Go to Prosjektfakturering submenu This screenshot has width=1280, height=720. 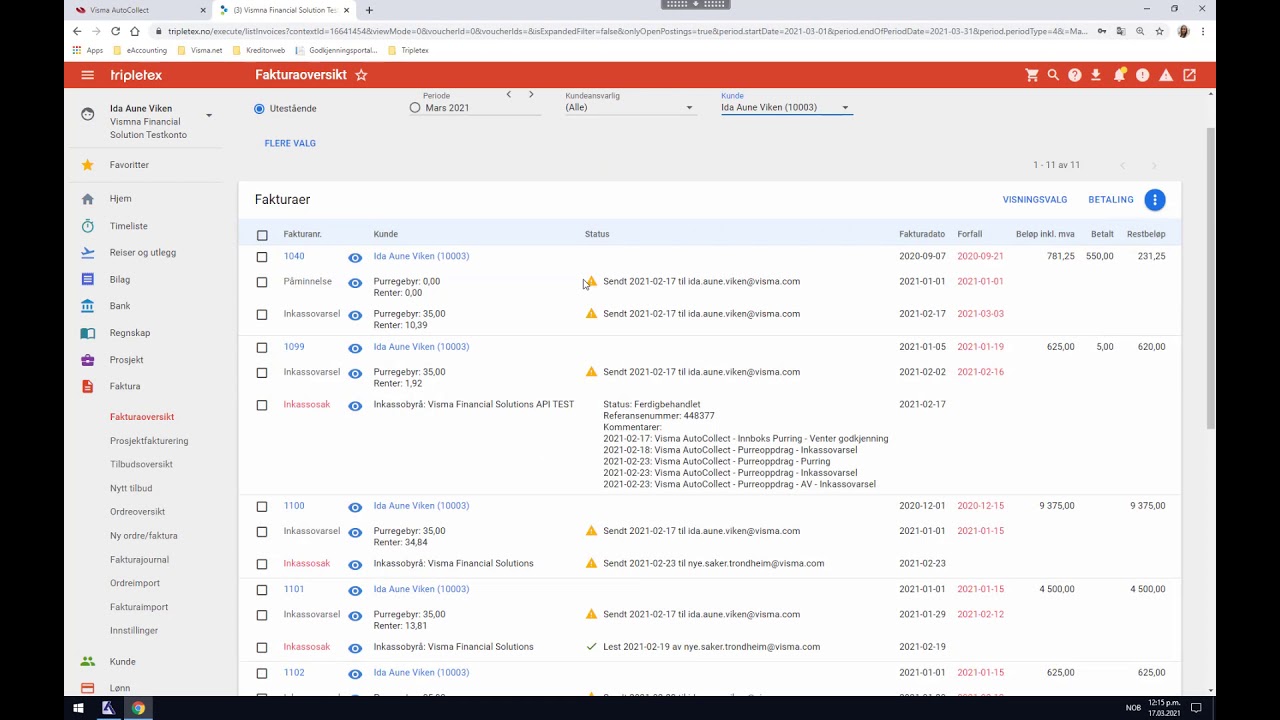(x=149, y=441)
